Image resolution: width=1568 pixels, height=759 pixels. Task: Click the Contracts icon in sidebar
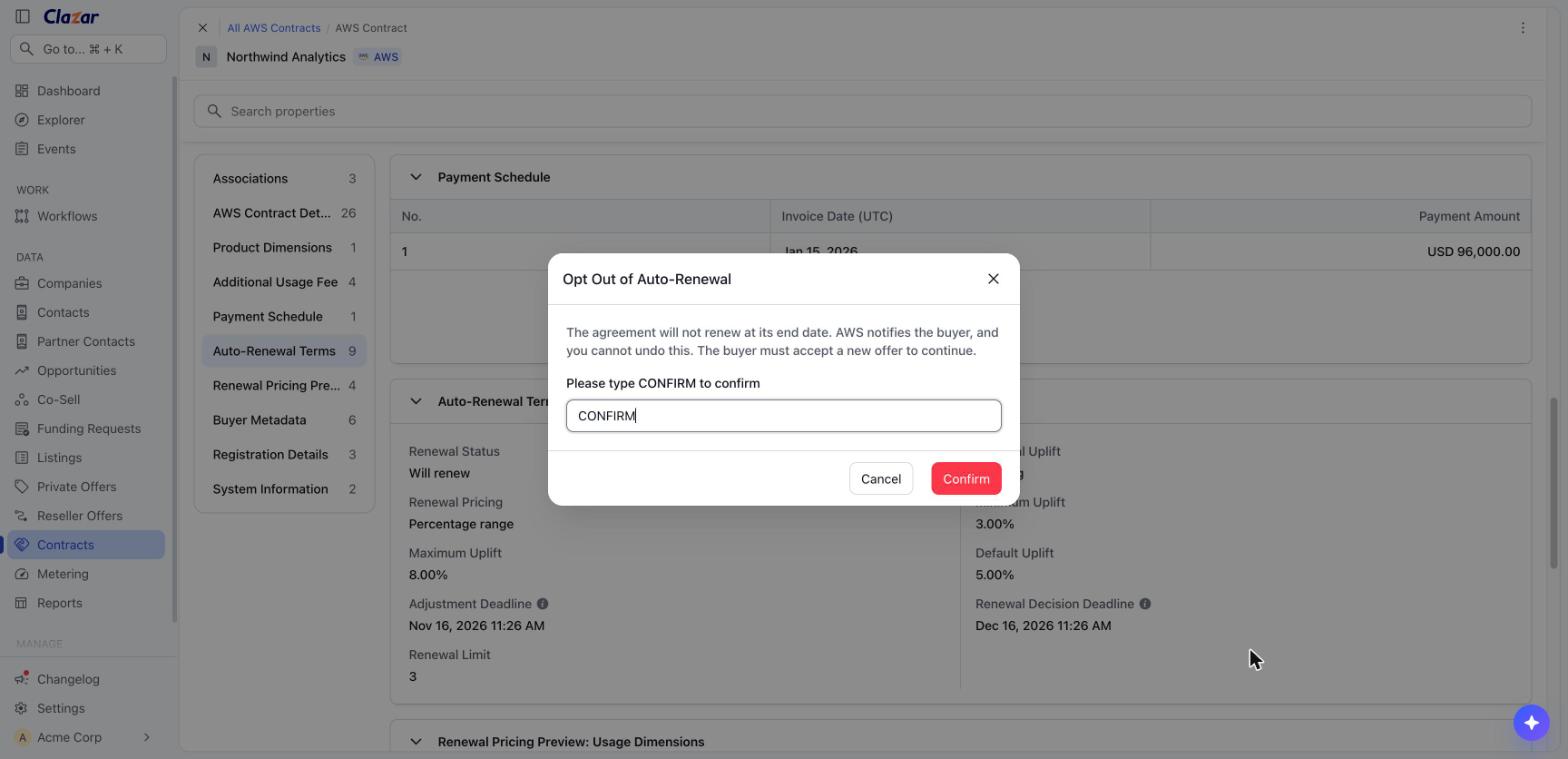22,544
